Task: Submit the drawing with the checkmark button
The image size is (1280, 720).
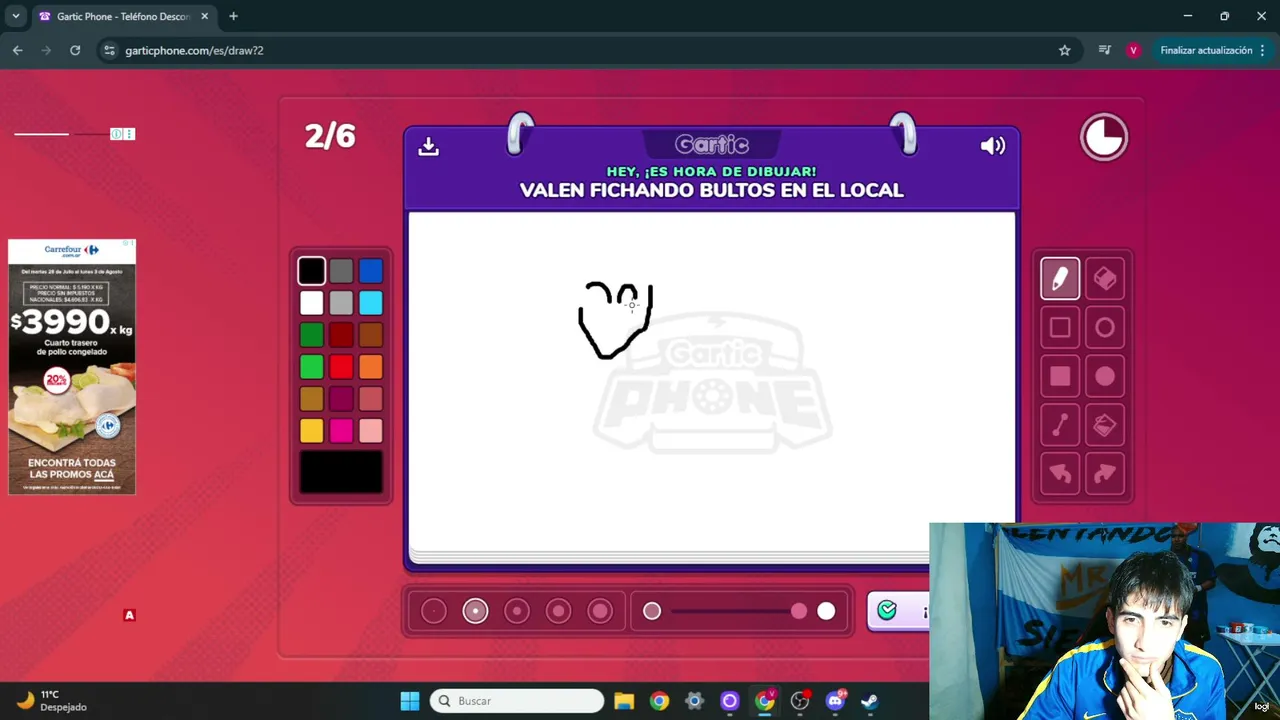Action: (x=899, y=611)
